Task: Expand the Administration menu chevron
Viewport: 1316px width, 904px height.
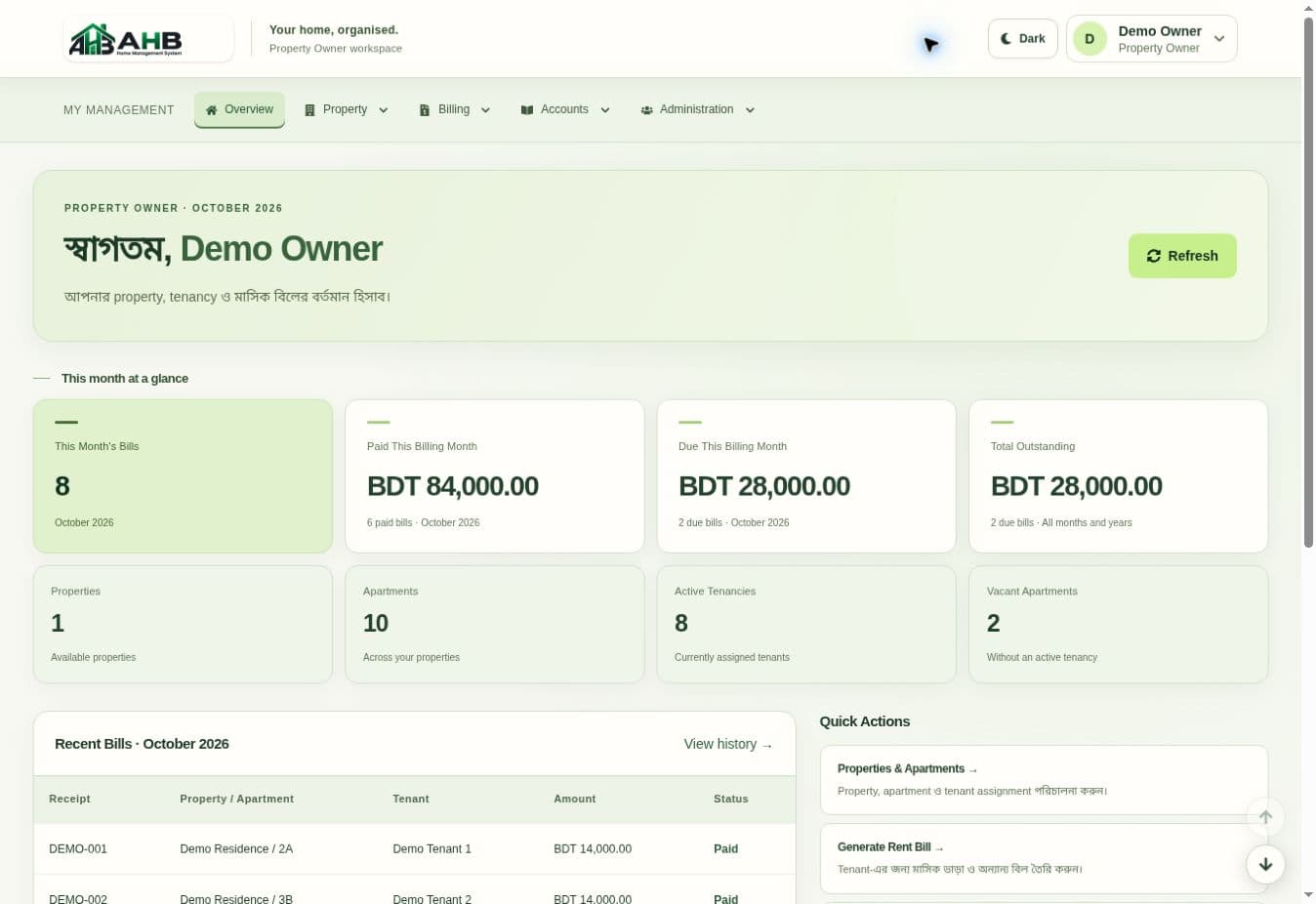Action: [x=750, y=110]
